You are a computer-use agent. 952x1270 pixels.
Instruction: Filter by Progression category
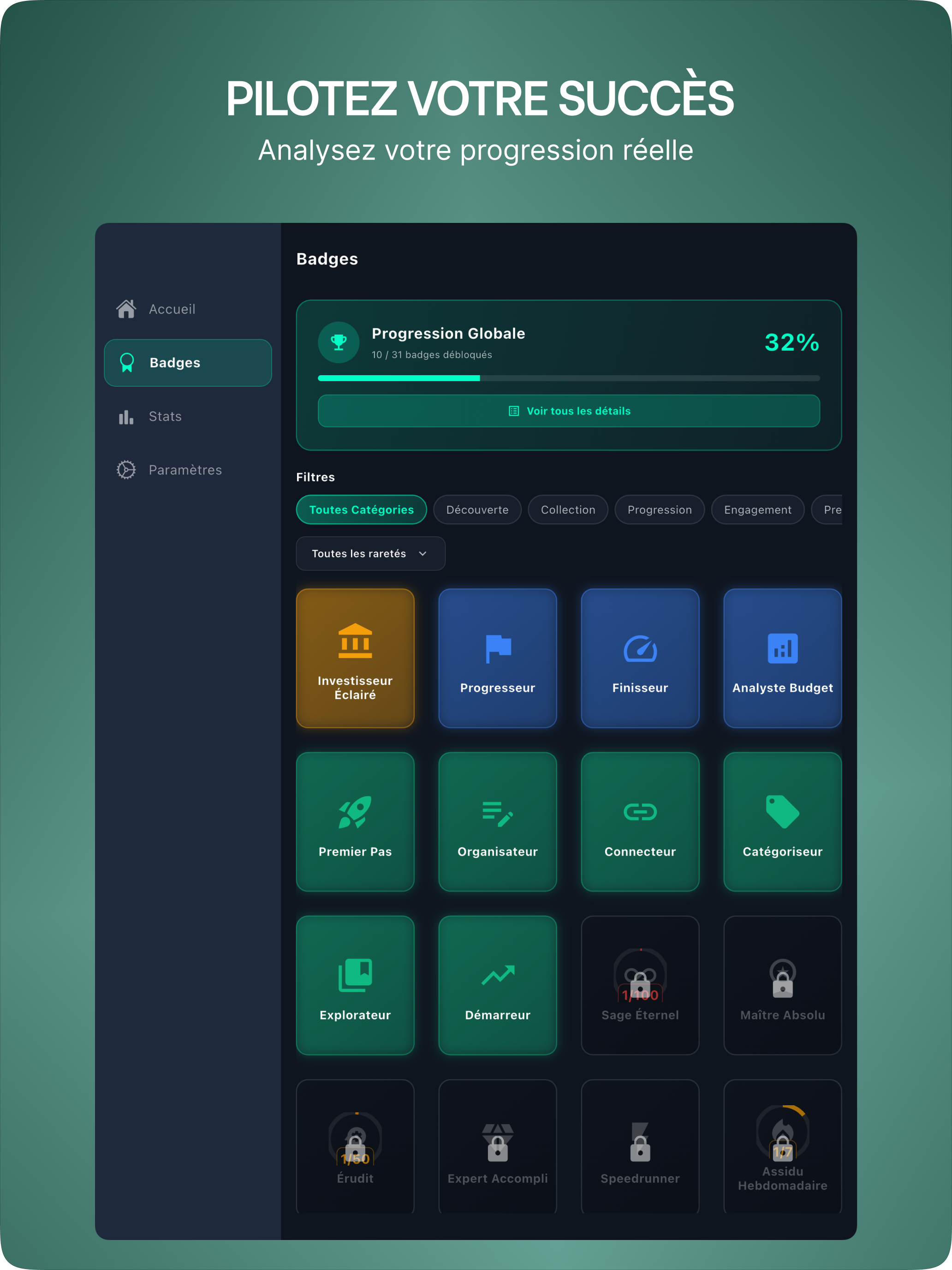coord(660,510)
